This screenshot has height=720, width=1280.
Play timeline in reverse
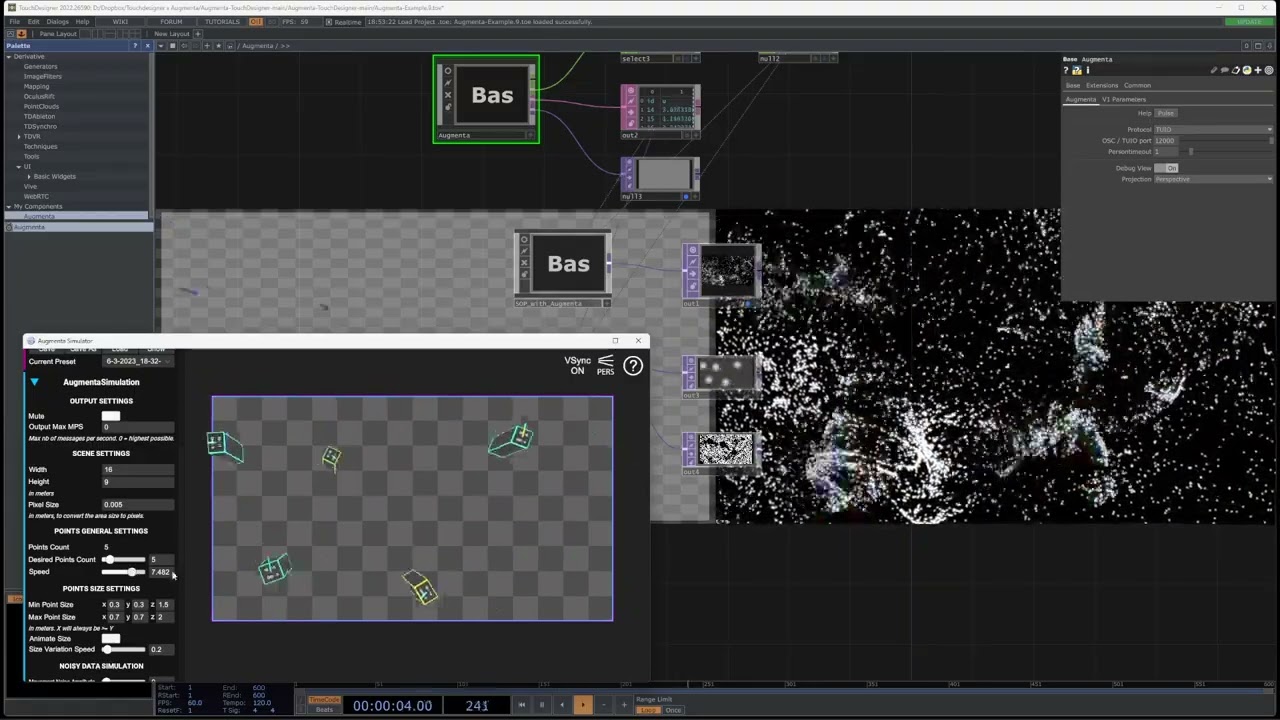click(562, 705)
